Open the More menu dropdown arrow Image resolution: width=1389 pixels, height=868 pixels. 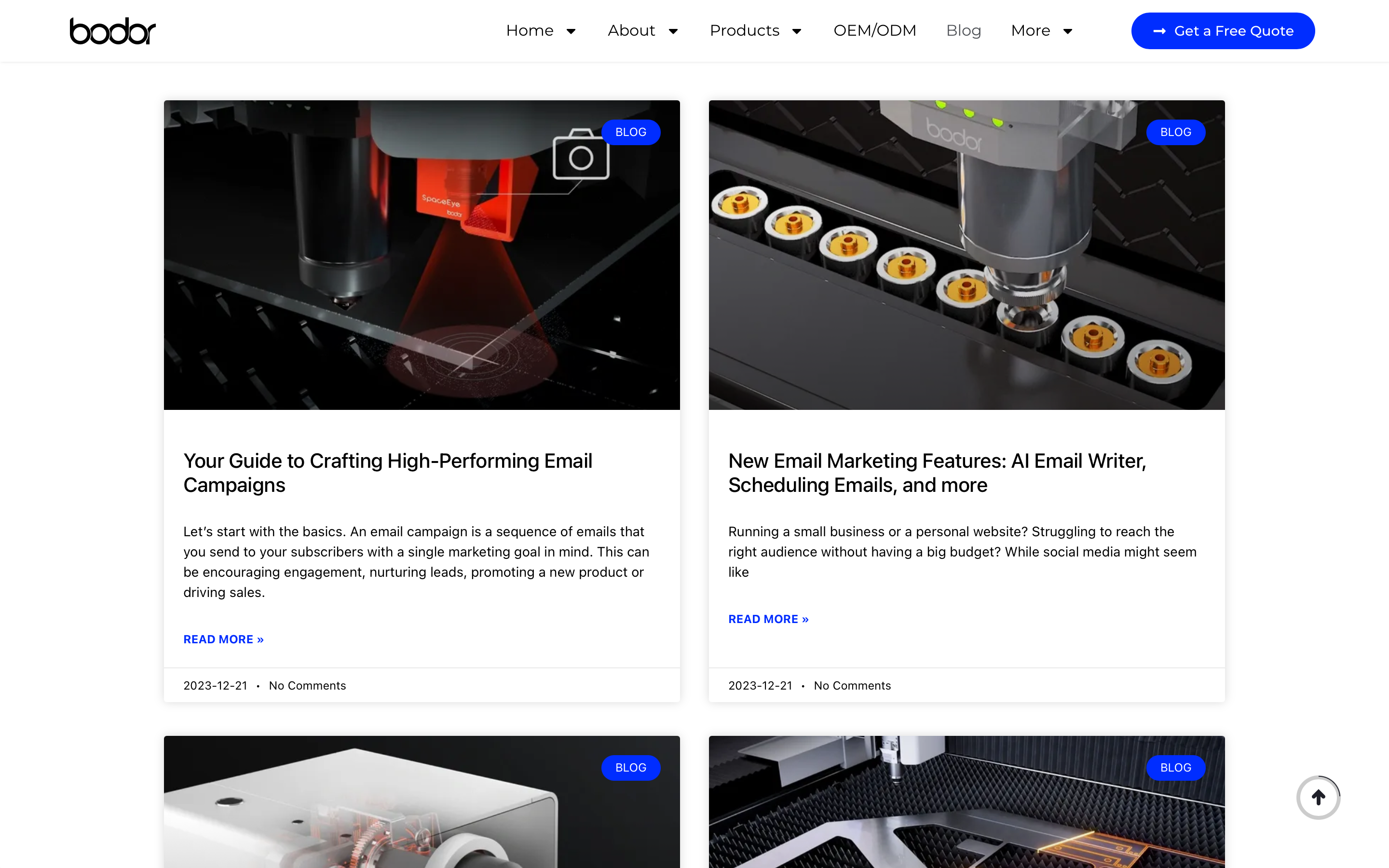1067,31
